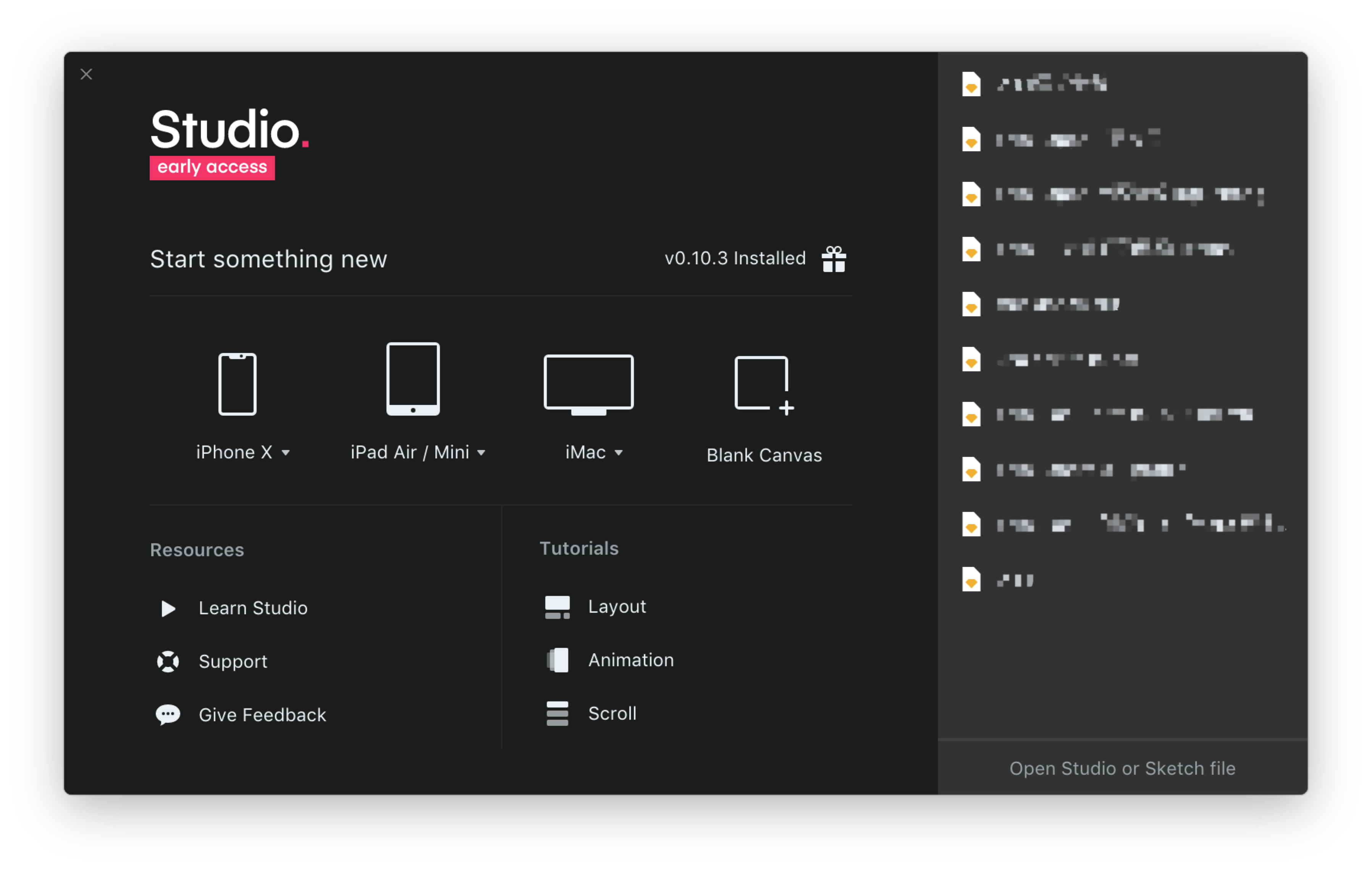1372x871 pixels.
Task: Open the Scroll tutorial
Action: pos(612,713)
